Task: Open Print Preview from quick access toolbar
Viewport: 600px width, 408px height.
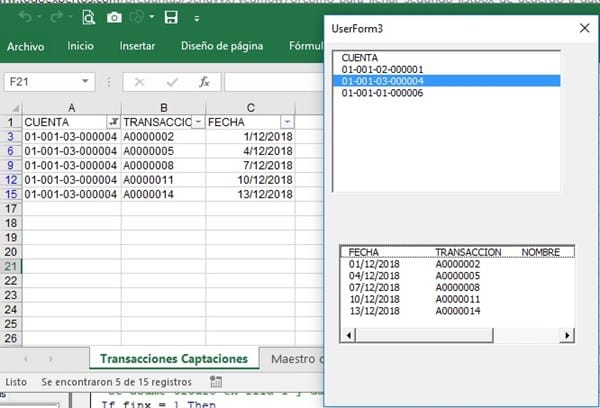Action: click(x=86, y=18)
